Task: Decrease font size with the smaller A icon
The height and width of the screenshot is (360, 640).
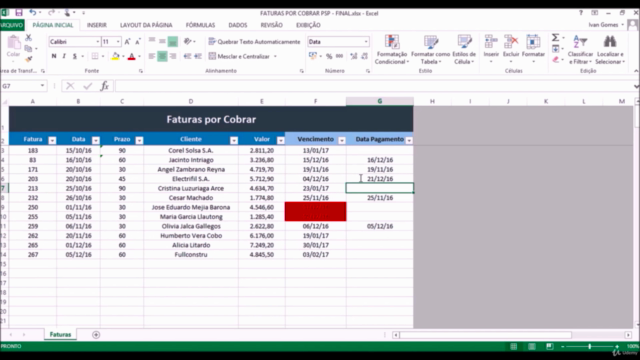Action: click(x=138, y=42)
